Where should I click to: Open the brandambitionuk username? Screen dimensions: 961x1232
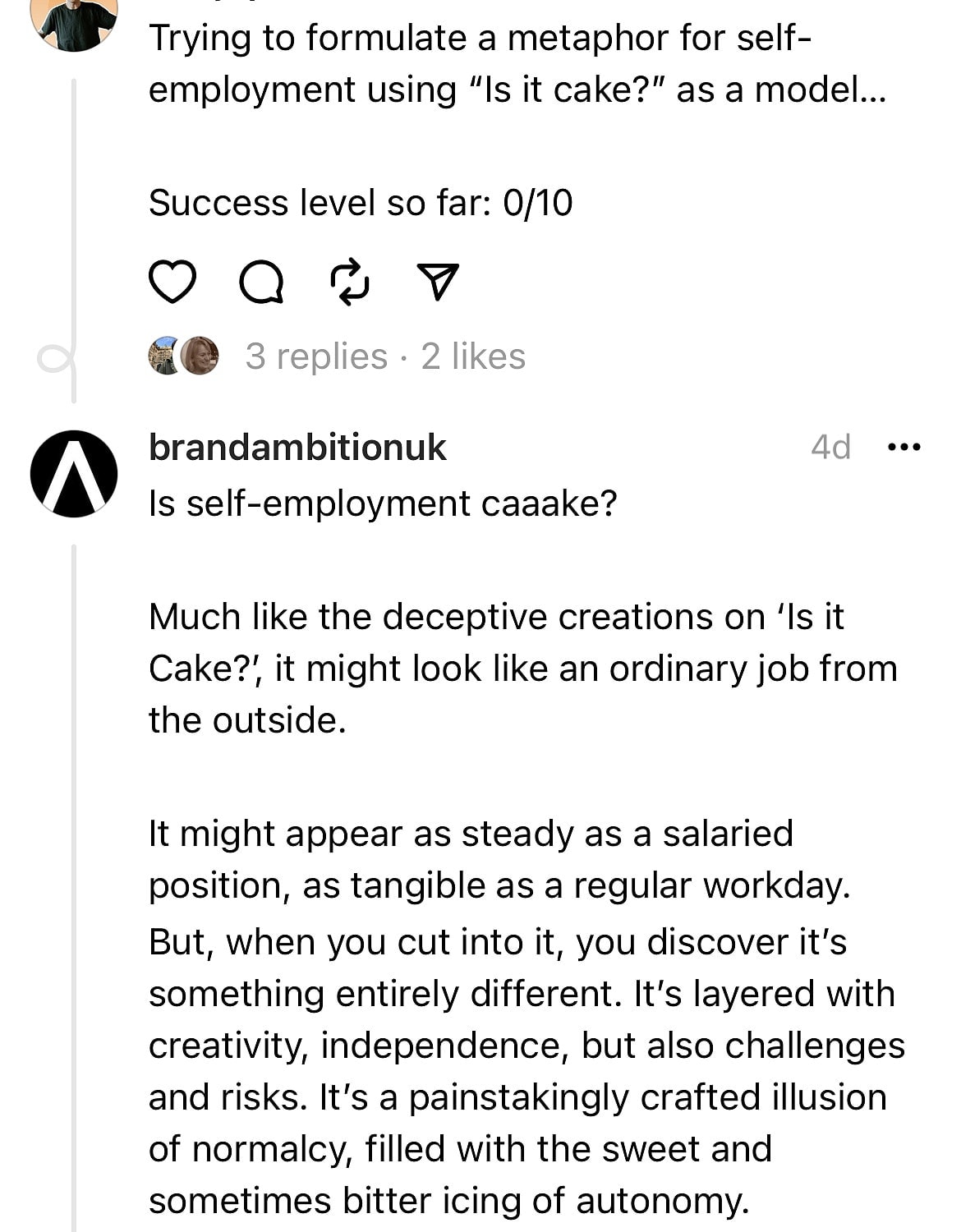[x=297, y=448]
